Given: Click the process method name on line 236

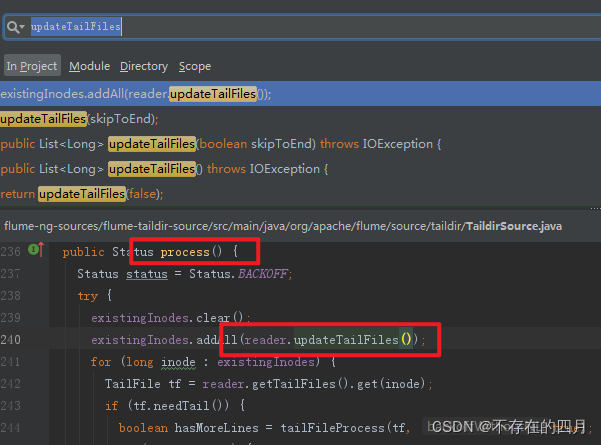Looking at the screenshot, I should [x=185, y=252].
